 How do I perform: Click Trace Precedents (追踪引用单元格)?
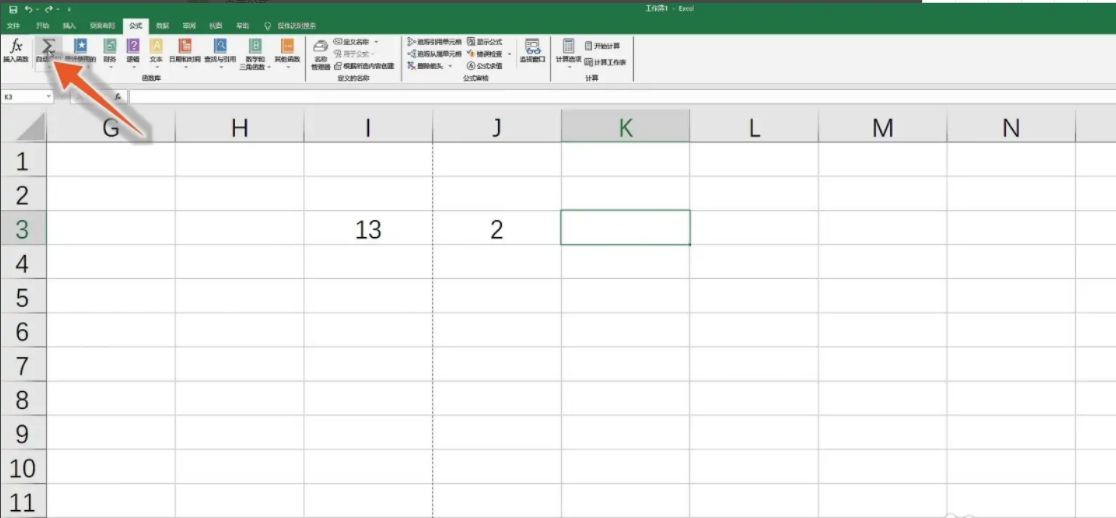point(435,42)
